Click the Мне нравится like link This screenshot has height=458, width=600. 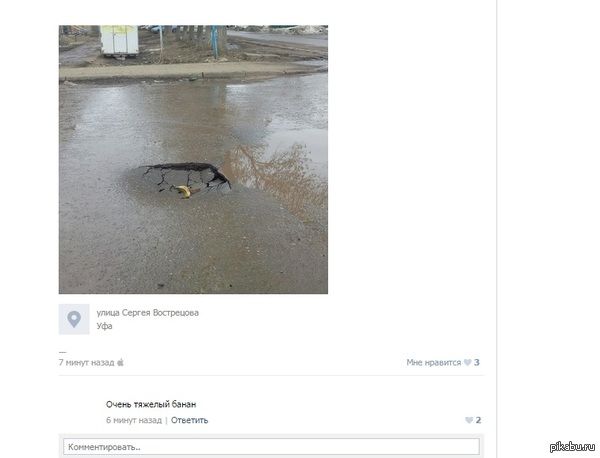pyautogui.click(x=434, y=362)
